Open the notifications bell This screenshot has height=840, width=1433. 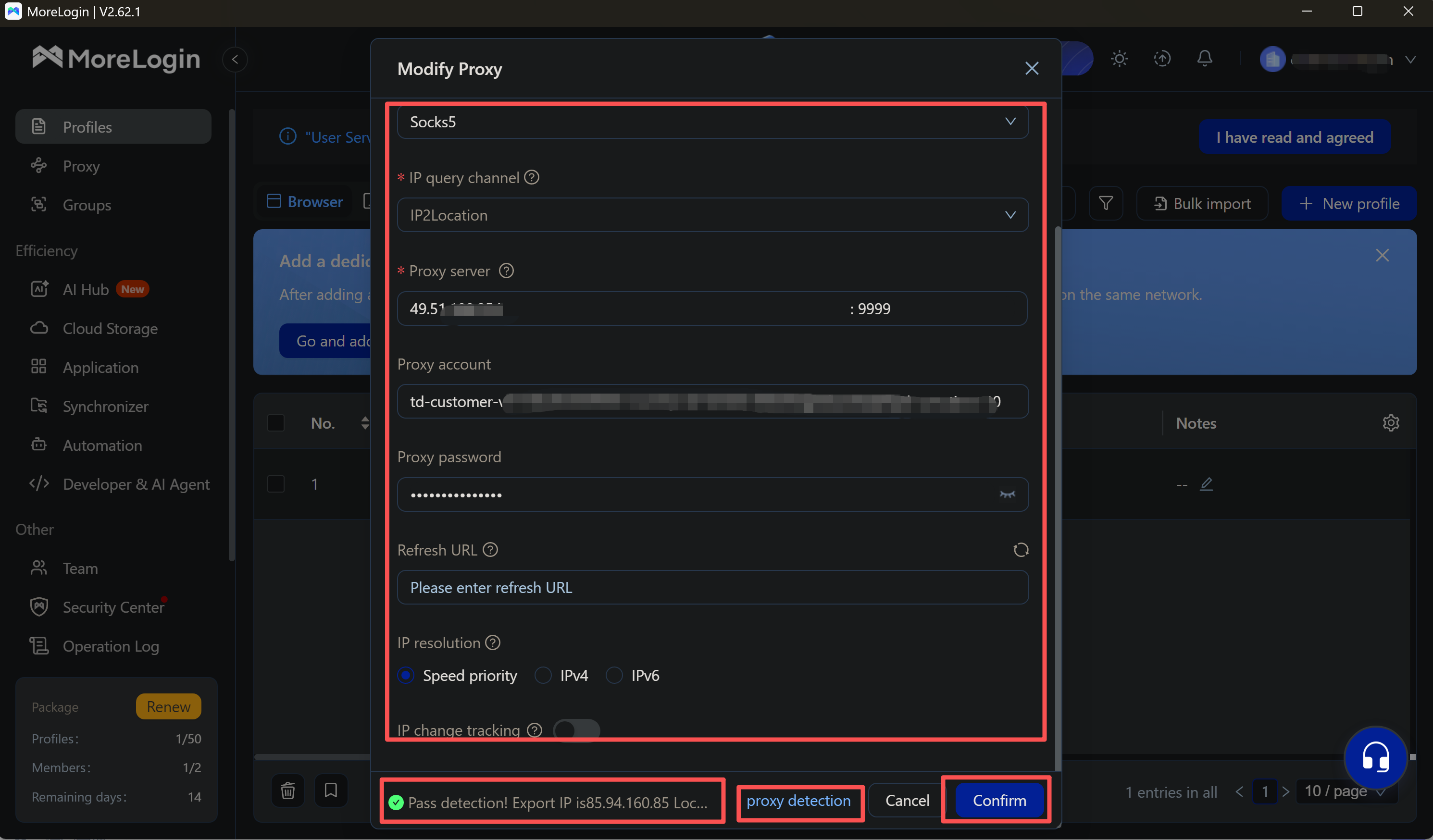tap(1204, 59)
